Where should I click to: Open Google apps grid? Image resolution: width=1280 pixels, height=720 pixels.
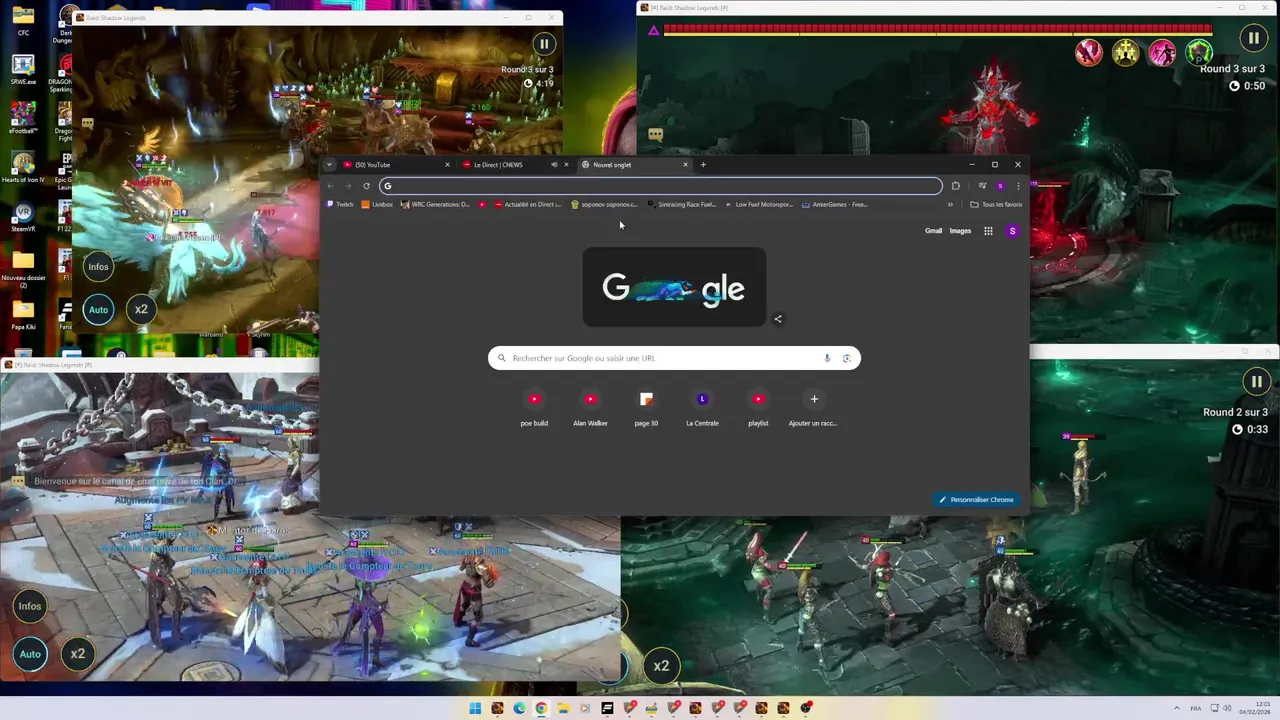click(x=988, y=231)
